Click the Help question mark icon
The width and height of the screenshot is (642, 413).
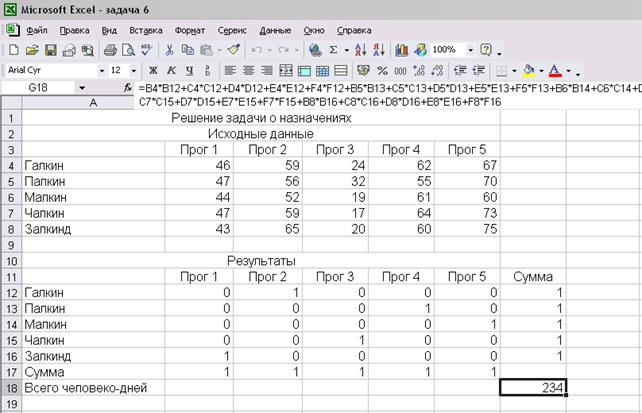click(x=486, y=49)
